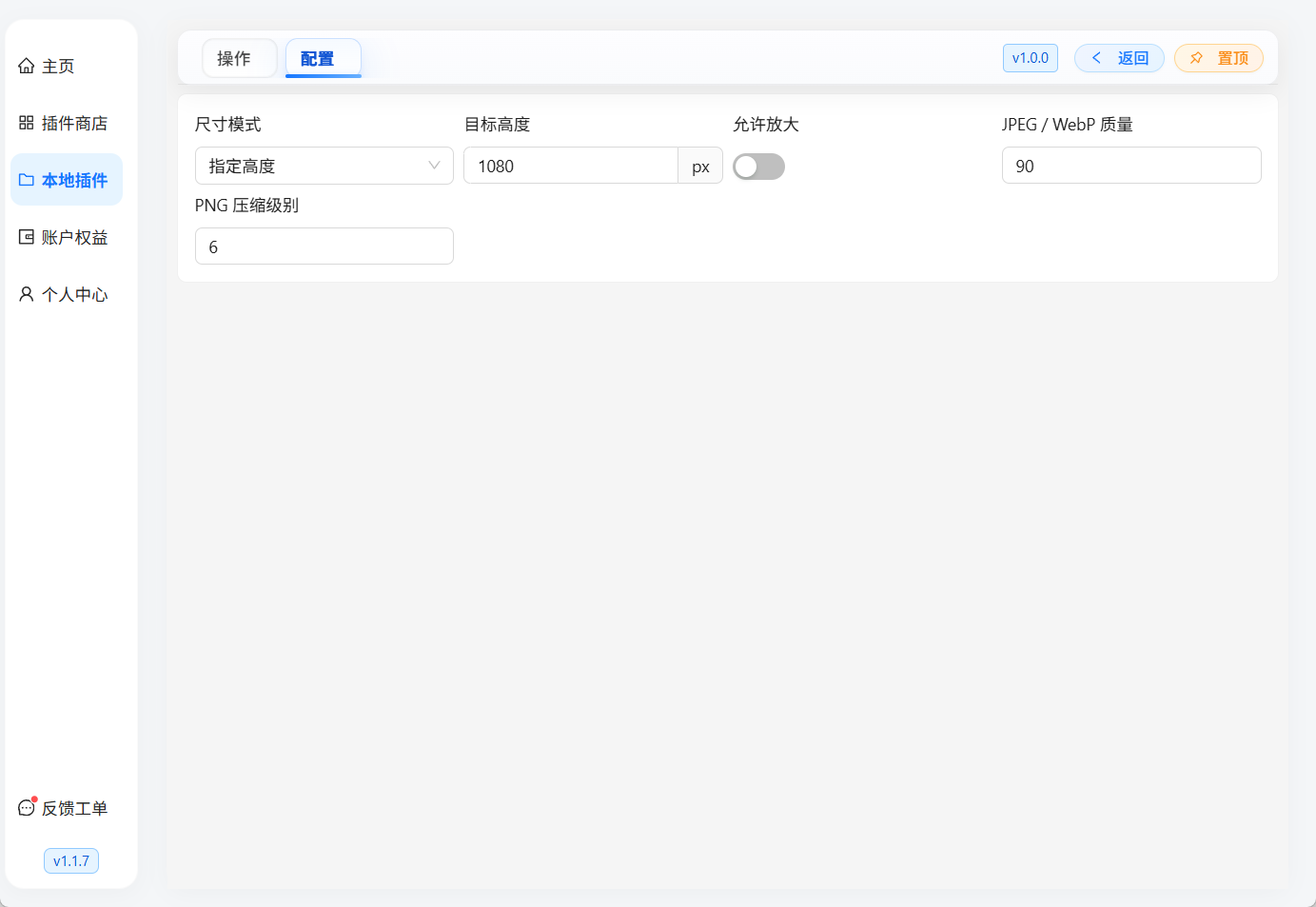
Task: Click the 目标高度 input showing 1080
Action: [x=571, y=166]
